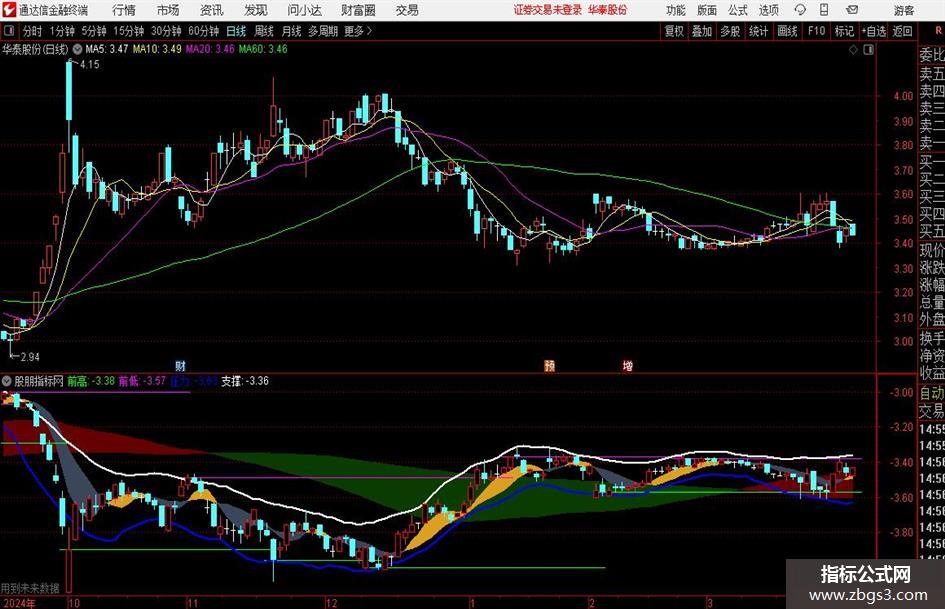Screen dimensions: 945x609
Task: Click the 增 event marker on chart
Action: (x=627, y=365)
